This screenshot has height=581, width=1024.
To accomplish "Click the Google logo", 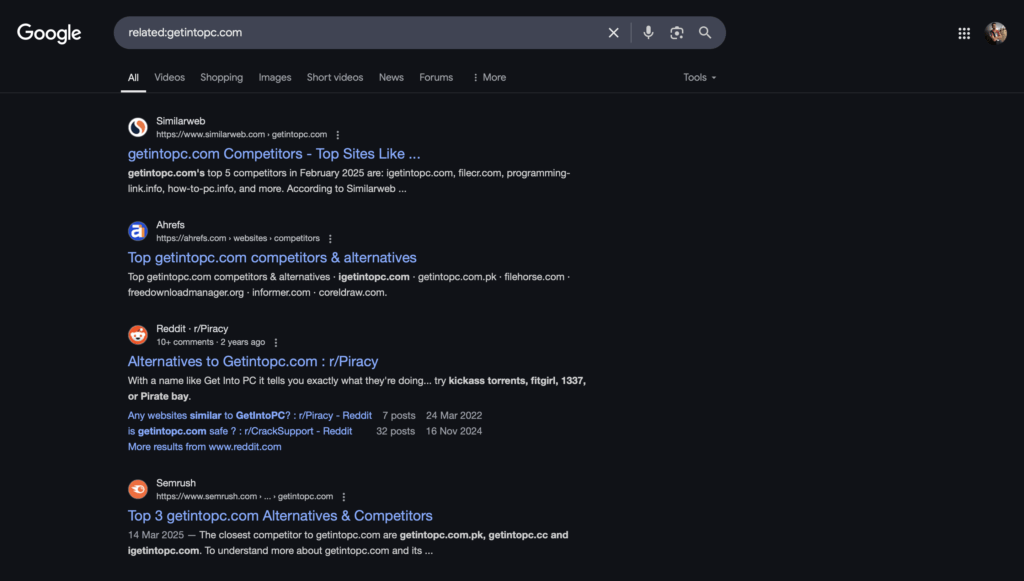I will [x=49, y=33].
